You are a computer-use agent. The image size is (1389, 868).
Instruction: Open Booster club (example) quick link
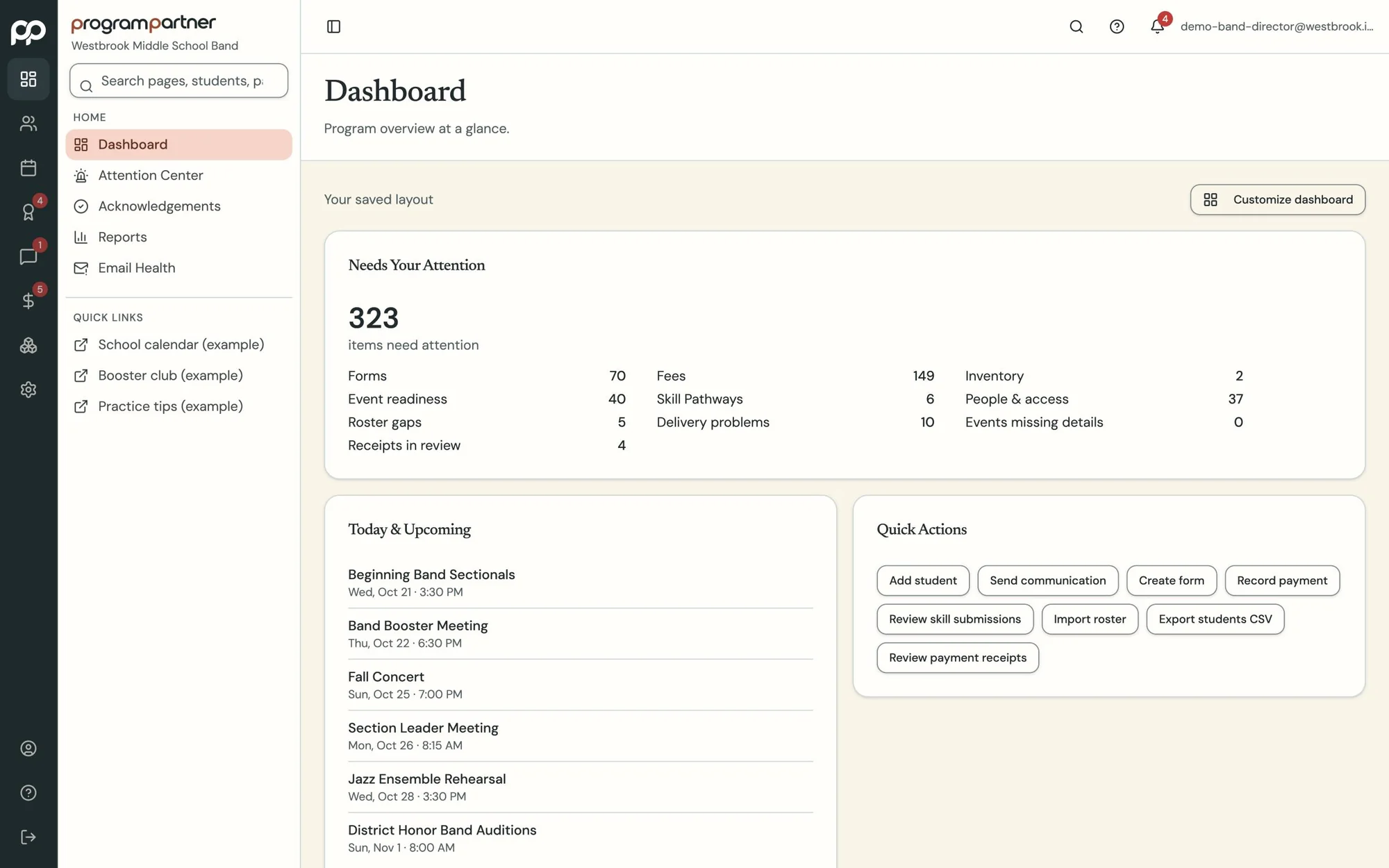click(179, 376)
